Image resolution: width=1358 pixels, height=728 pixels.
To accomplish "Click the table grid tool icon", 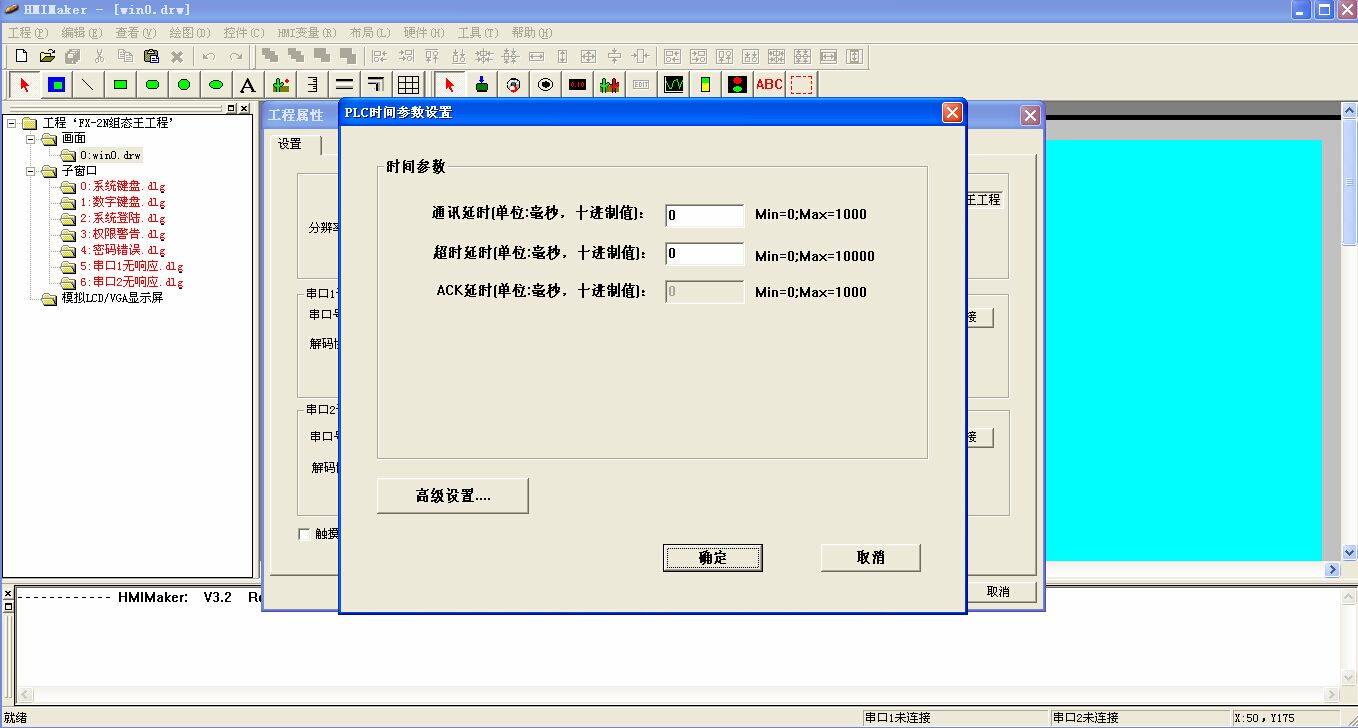I will click(x=408, y=85).
